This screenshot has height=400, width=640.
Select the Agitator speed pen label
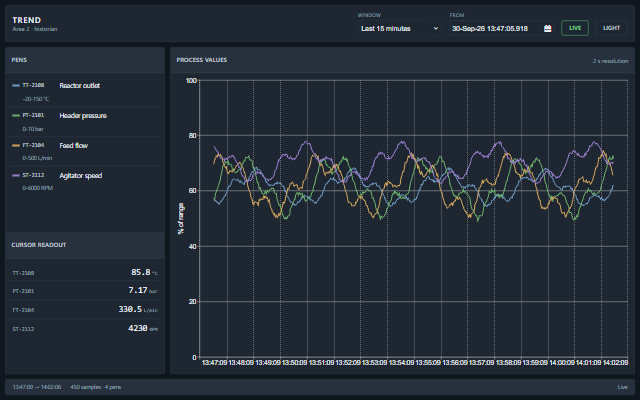81,176
